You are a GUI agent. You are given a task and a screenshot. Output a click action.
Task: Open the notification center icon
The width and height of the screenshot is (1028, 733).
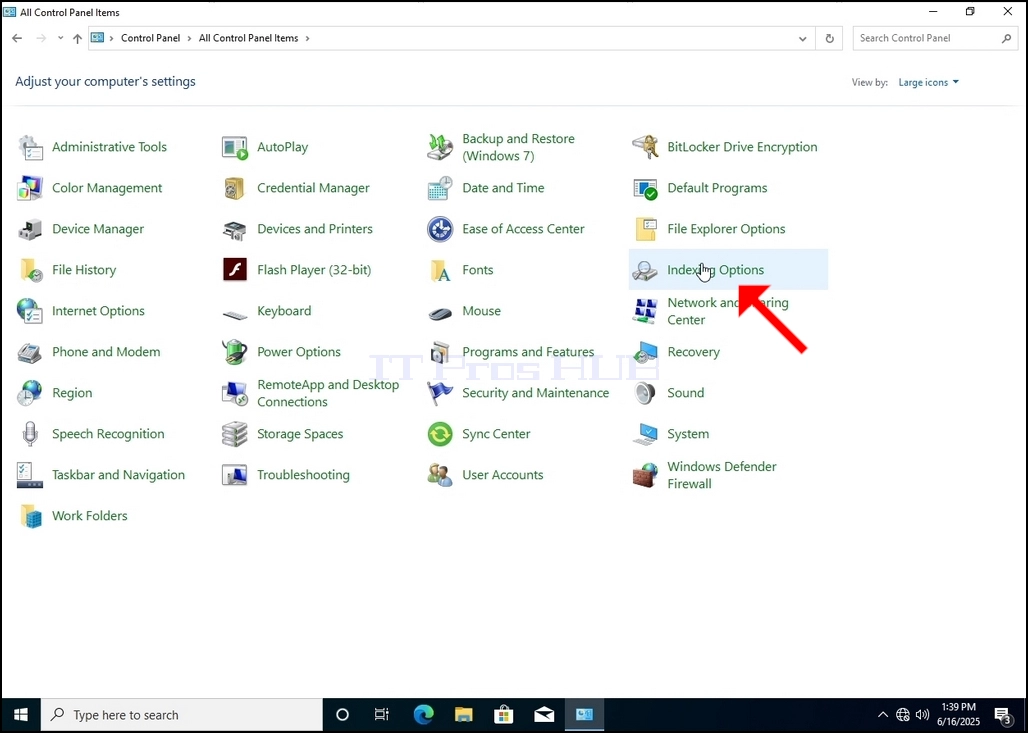[1003, 715]
